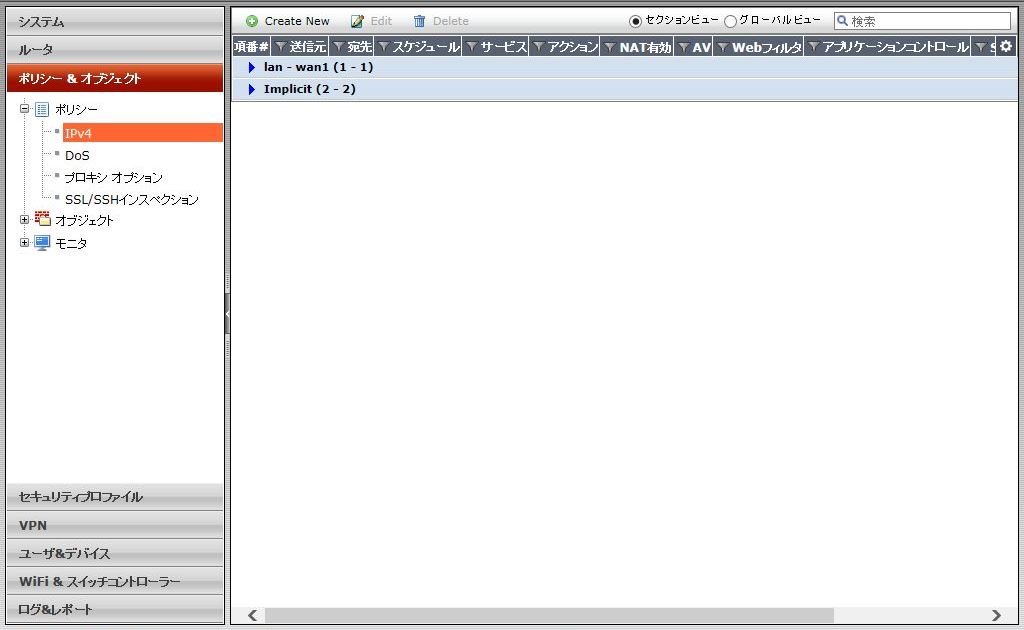Select セクションビュー radio button
The image size is (1024, 630).
click(x=635, y=22)
